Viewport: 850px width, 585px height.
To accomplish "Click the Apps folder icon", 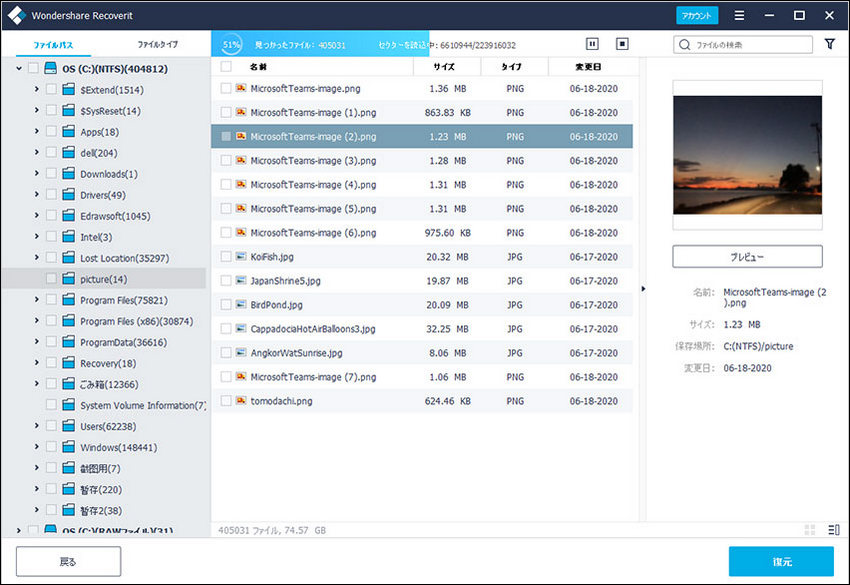I will click(68, 131).
